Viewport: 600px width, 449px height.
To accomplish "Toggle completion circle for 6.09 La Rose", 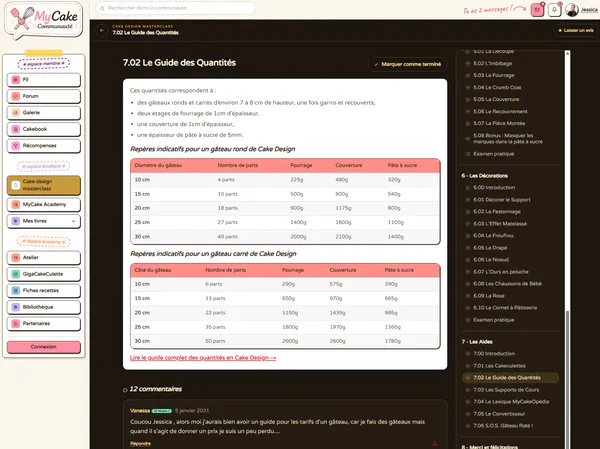I will (x=468, y=296).
